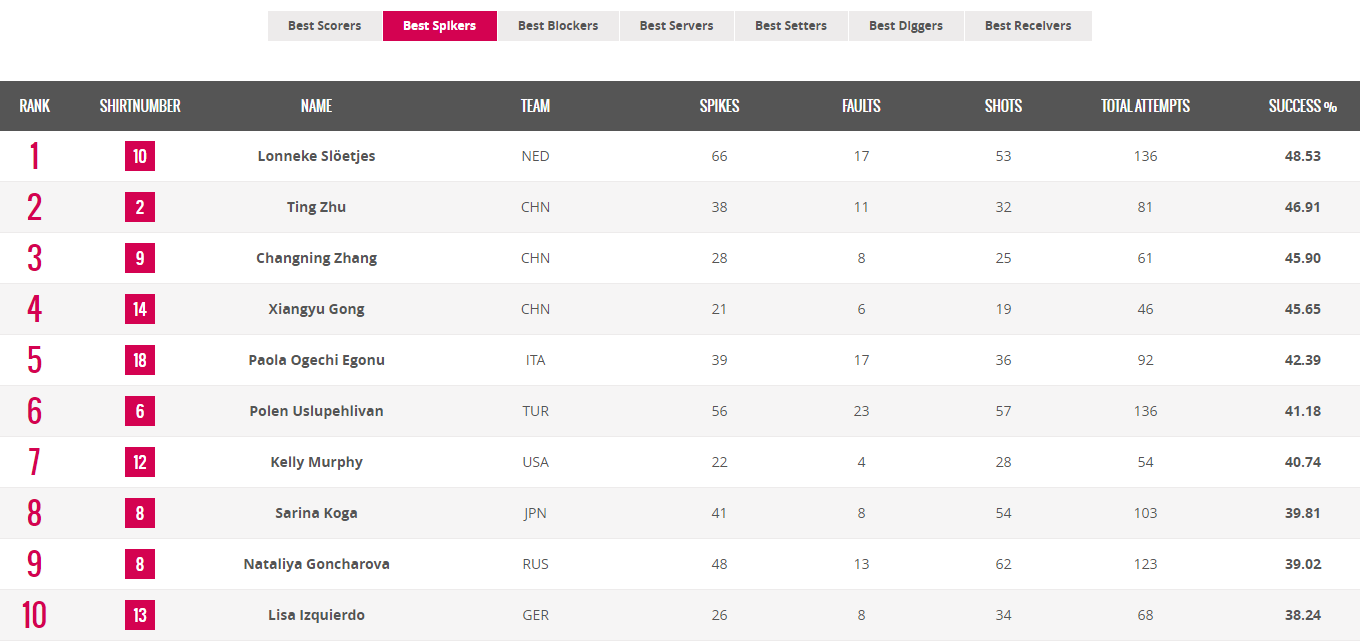Click shirt number badge 2
1361x644 pixels.
140,207
